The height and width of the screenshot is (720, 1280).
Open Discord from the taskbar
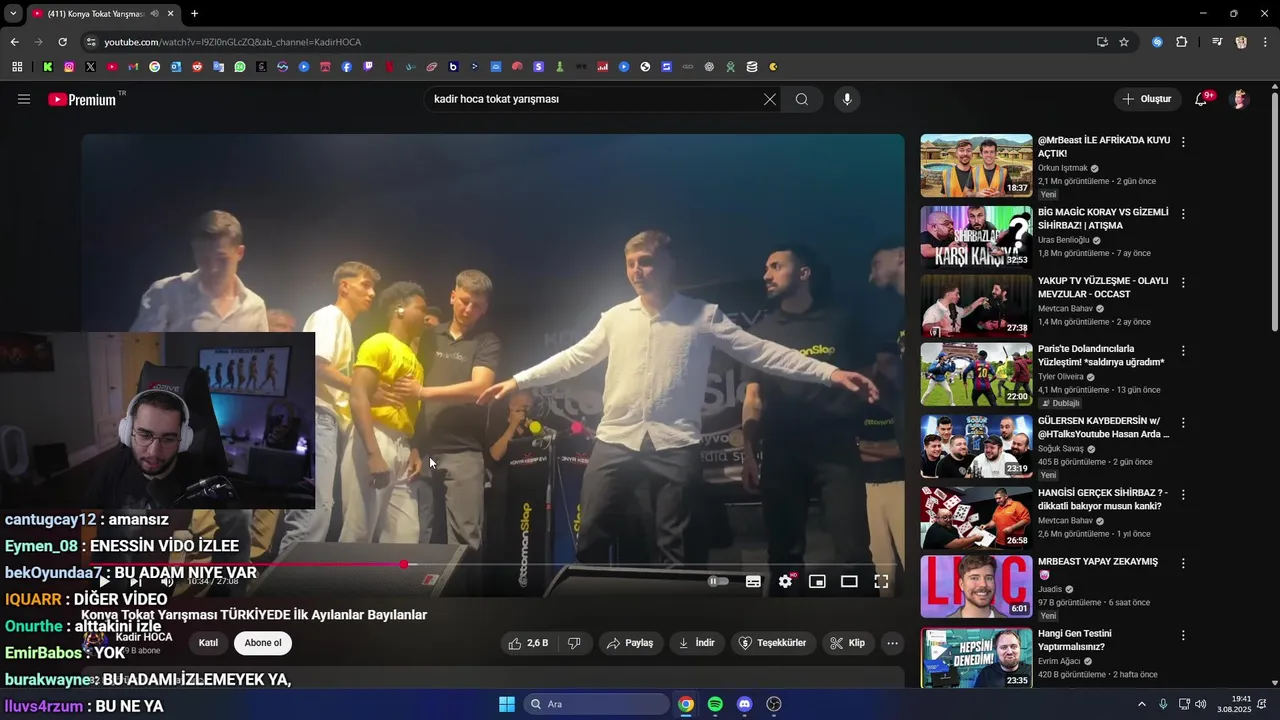click(744, 704)
